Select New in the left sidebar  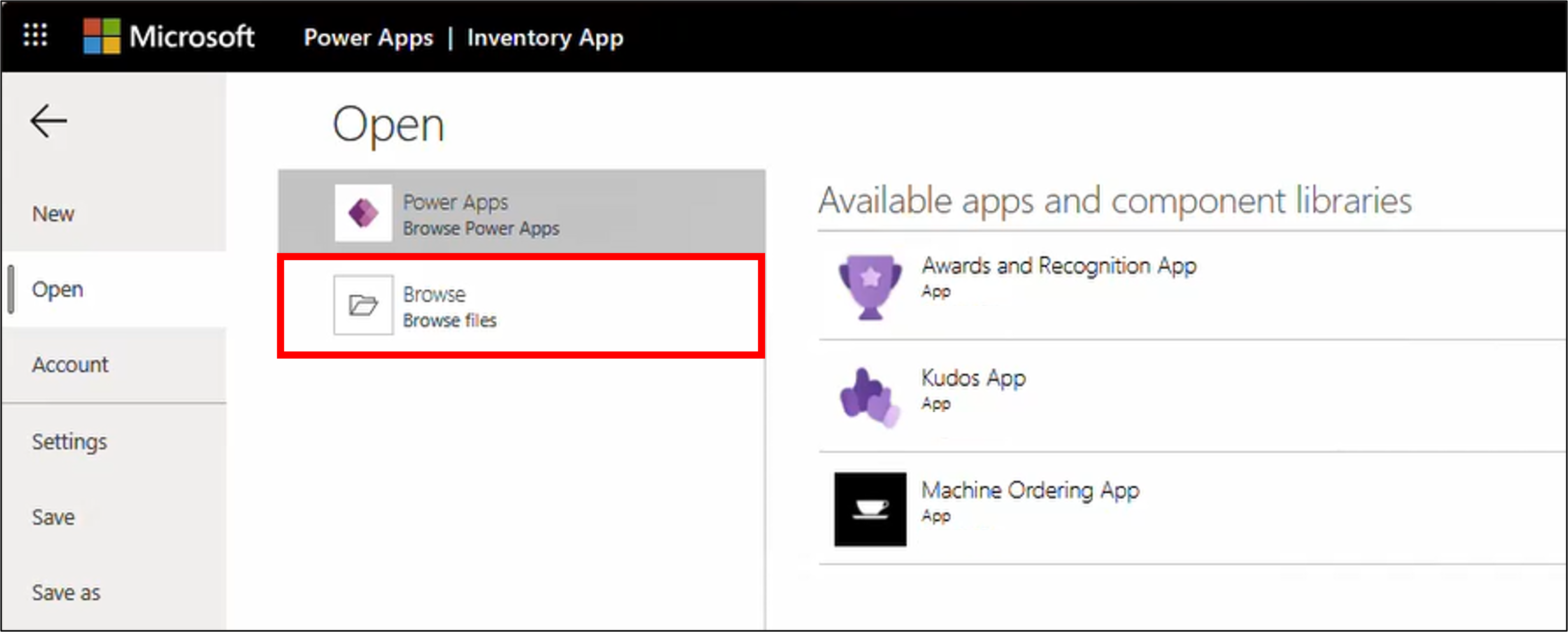pos(53,213)
